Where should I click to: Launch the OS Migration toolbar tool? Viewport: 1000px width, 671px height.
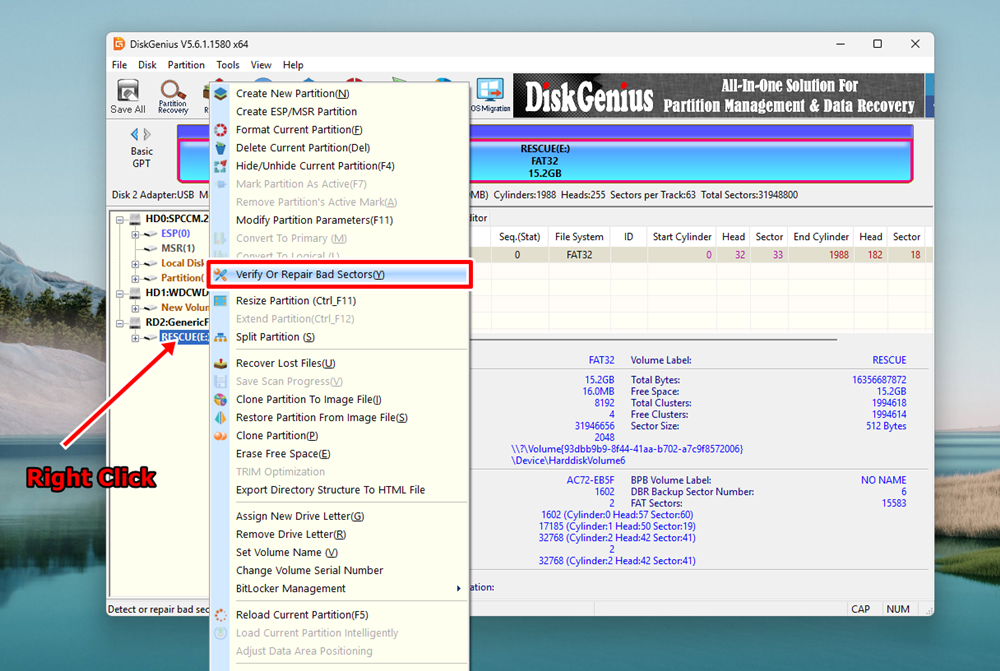[x=490, y=96]
